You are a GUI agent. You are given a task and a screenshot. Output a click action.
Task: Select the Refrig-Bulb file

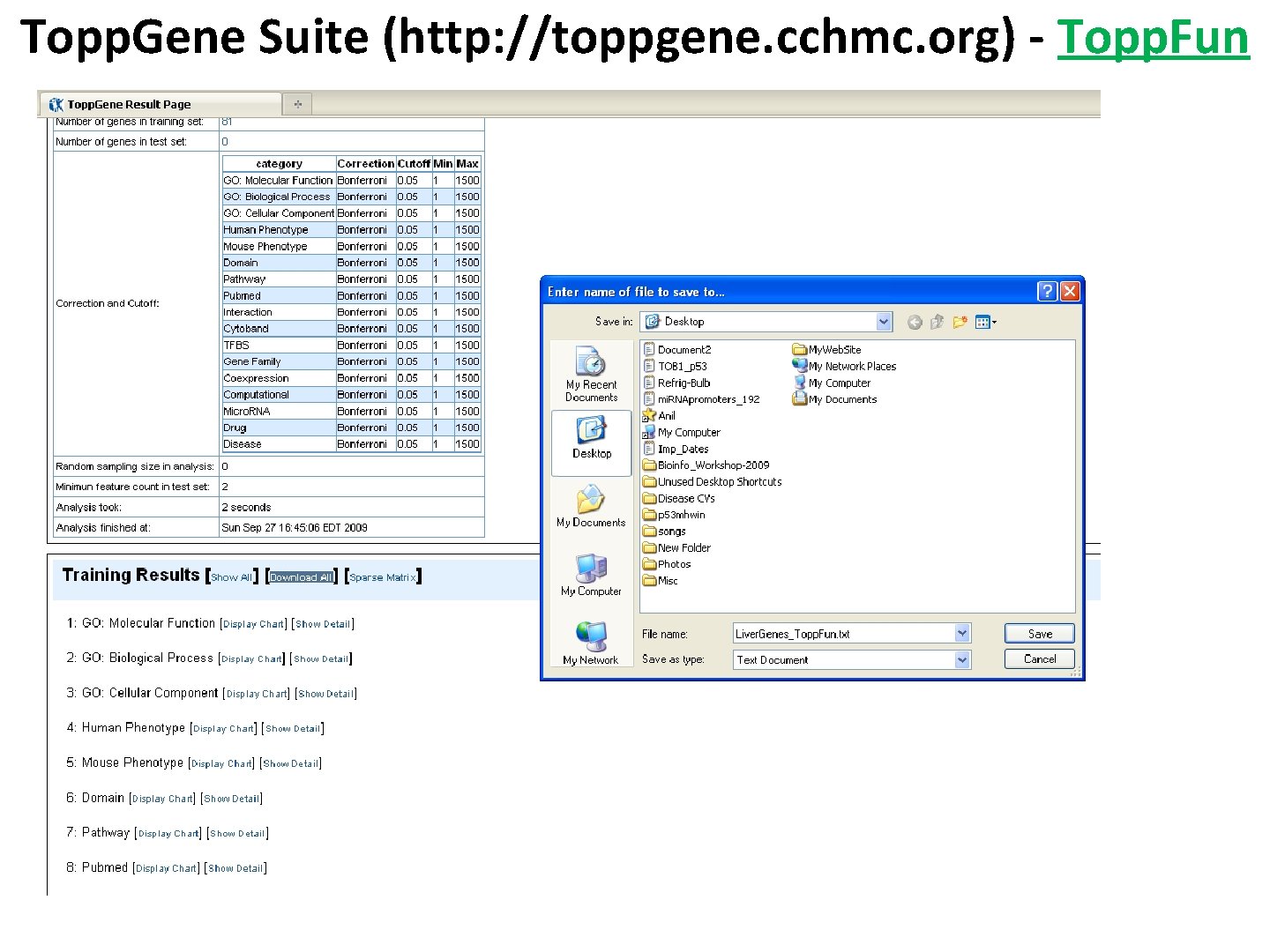(x=676, y=383)
